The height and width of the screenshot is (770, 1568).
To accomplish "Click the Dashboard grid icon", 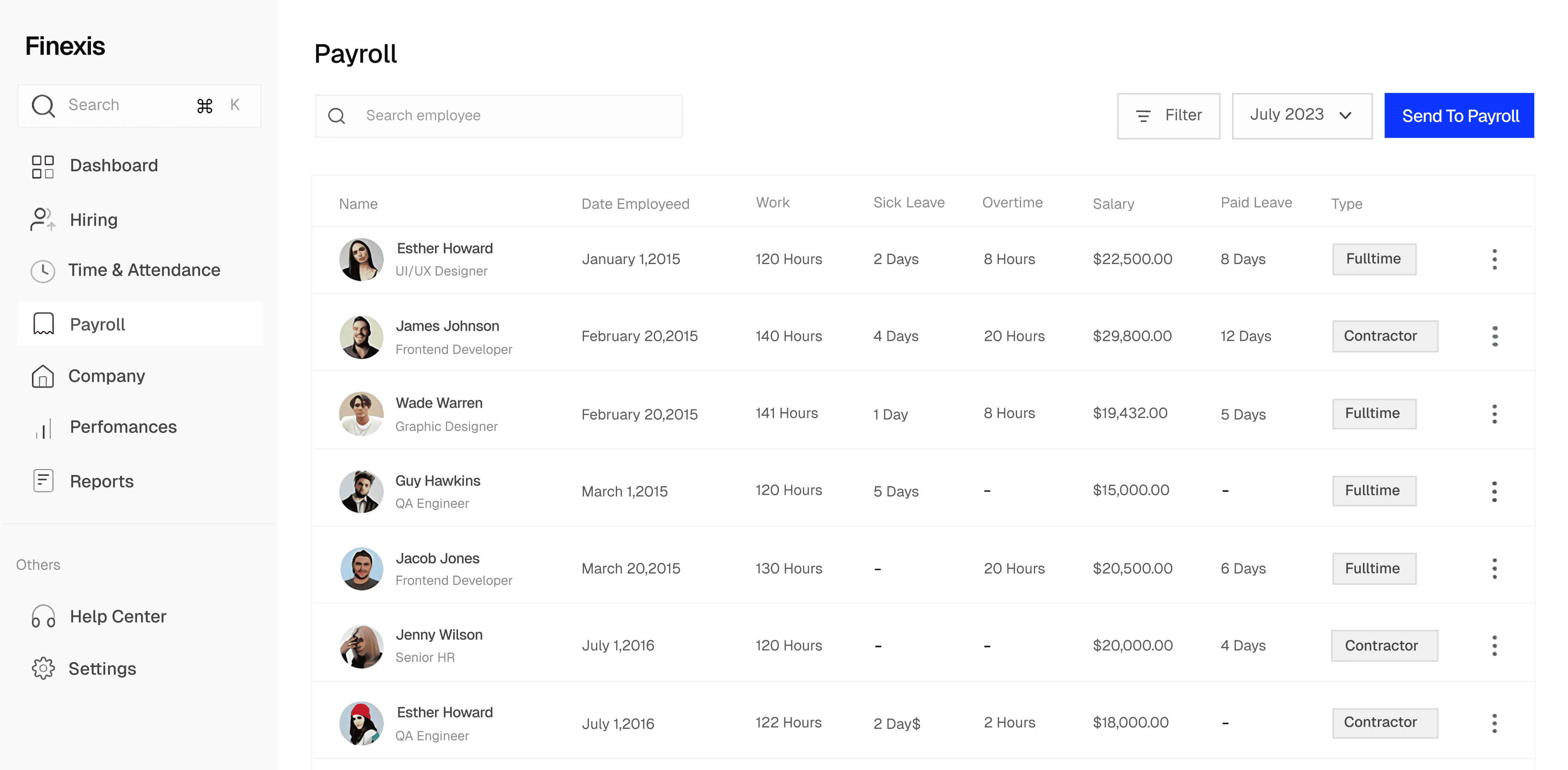I will (43, 166).
